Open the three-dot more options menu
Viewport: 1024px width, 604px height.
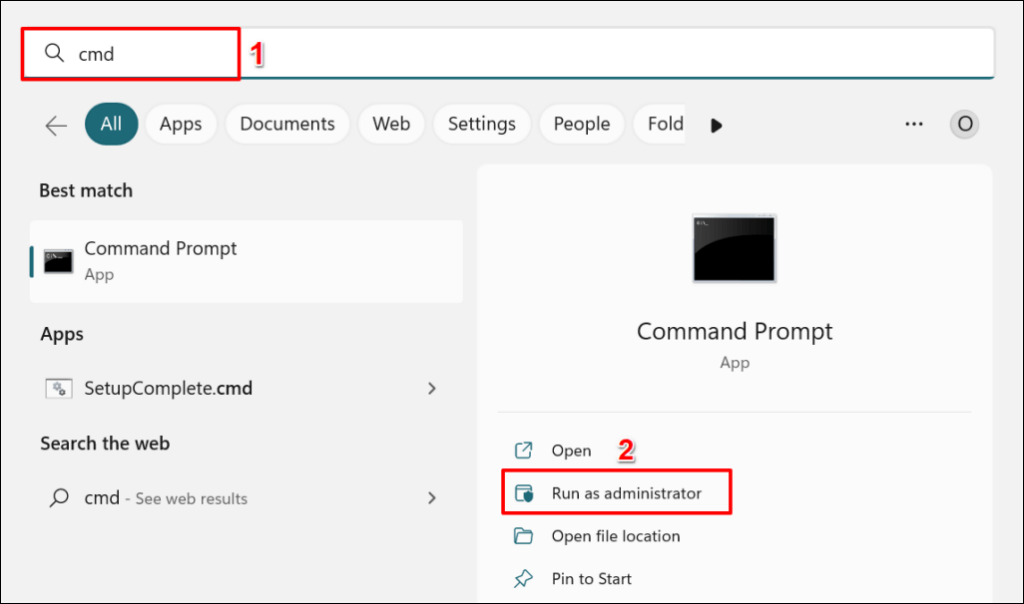[913, 124]
